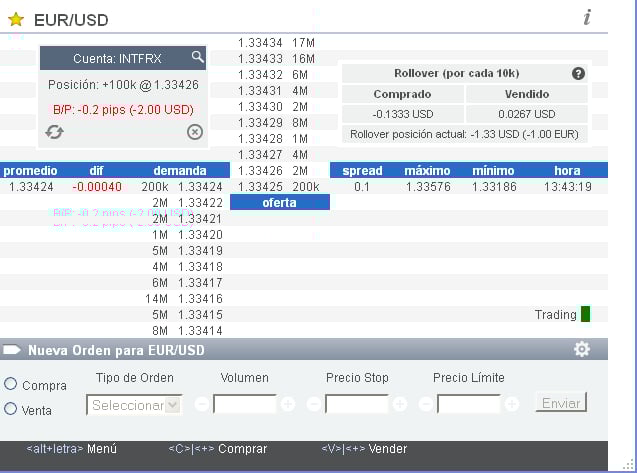Click the green Trading status indicator
Image resolution: width=637 pixels, height=473 pixels.
(x=585, y=314)
